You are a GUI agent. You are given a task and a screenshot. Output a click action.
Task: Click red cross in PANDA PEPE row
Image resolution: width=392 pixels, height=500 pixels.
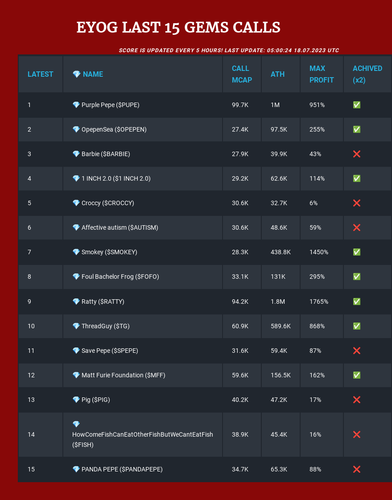(x=357, y=469)
